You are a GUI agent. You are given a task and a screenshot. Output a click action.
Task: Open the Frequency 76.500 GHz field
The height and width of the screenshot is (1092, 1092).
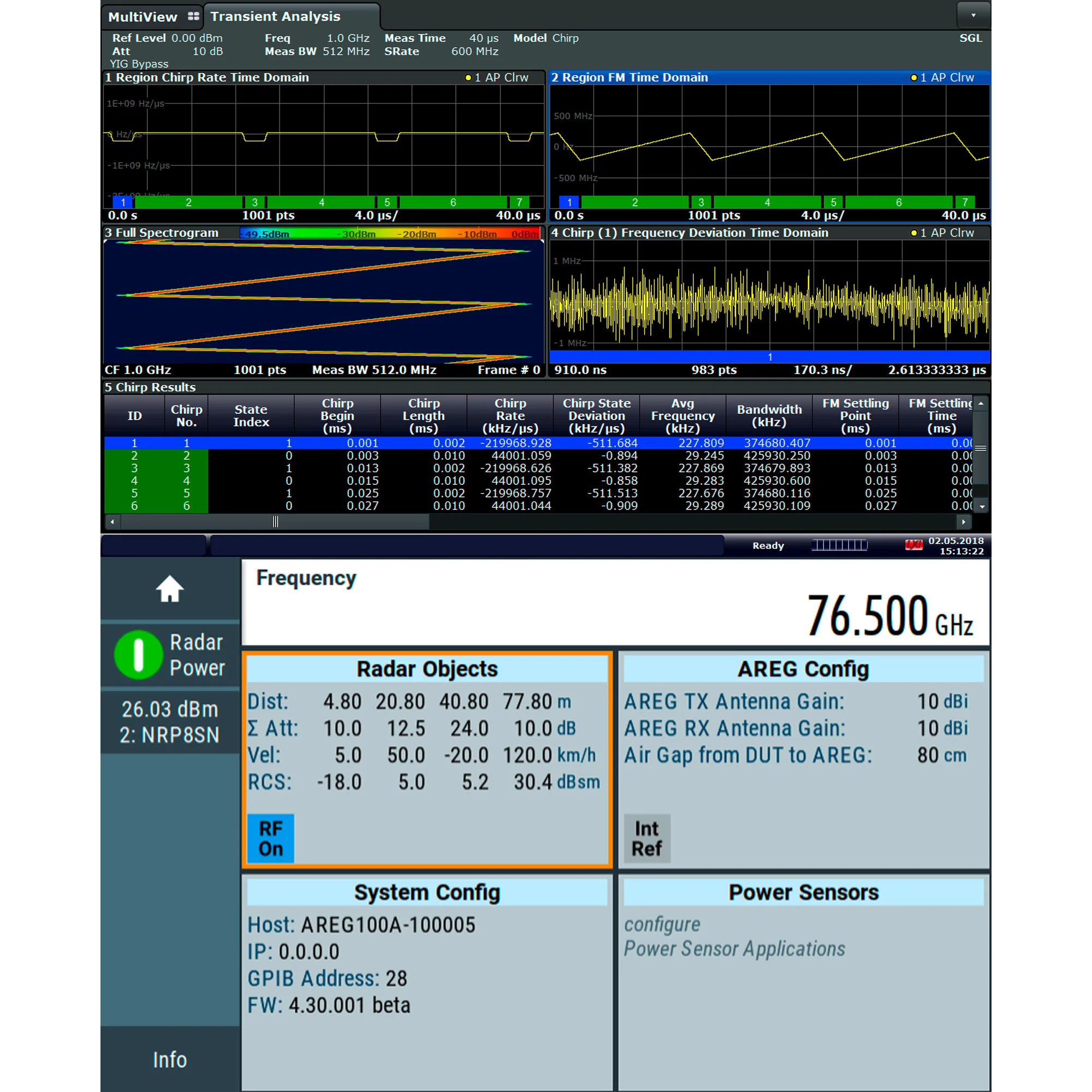tap(615, 603)
